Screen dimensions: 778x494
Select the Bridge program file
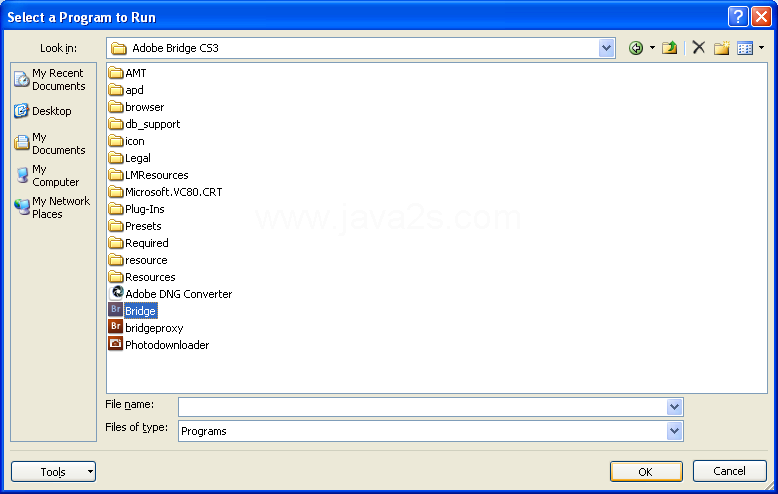pos(132,310)
